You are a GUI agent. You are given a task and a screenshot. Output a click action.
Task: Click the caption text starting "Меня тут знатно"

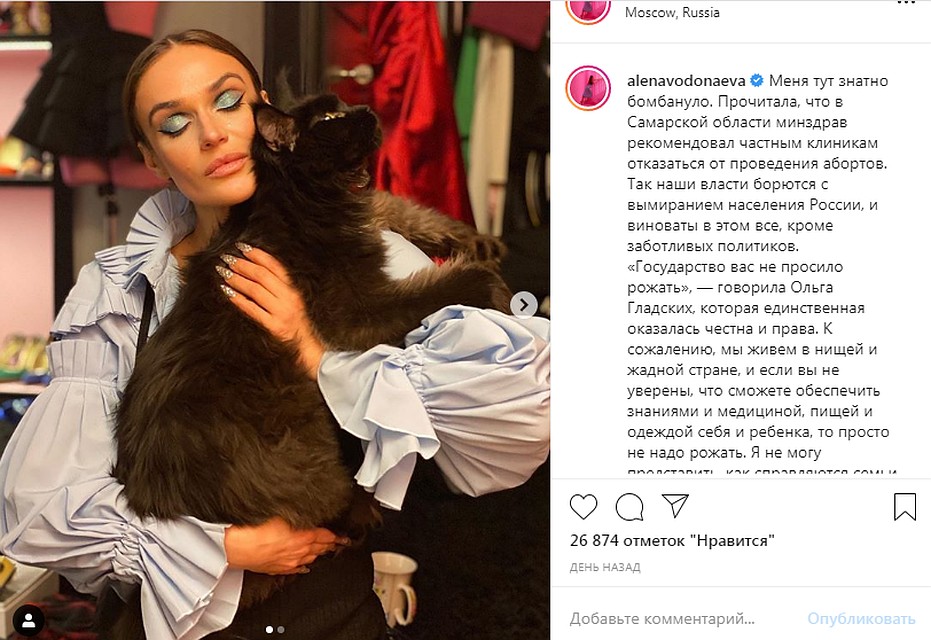coord(758,267)
